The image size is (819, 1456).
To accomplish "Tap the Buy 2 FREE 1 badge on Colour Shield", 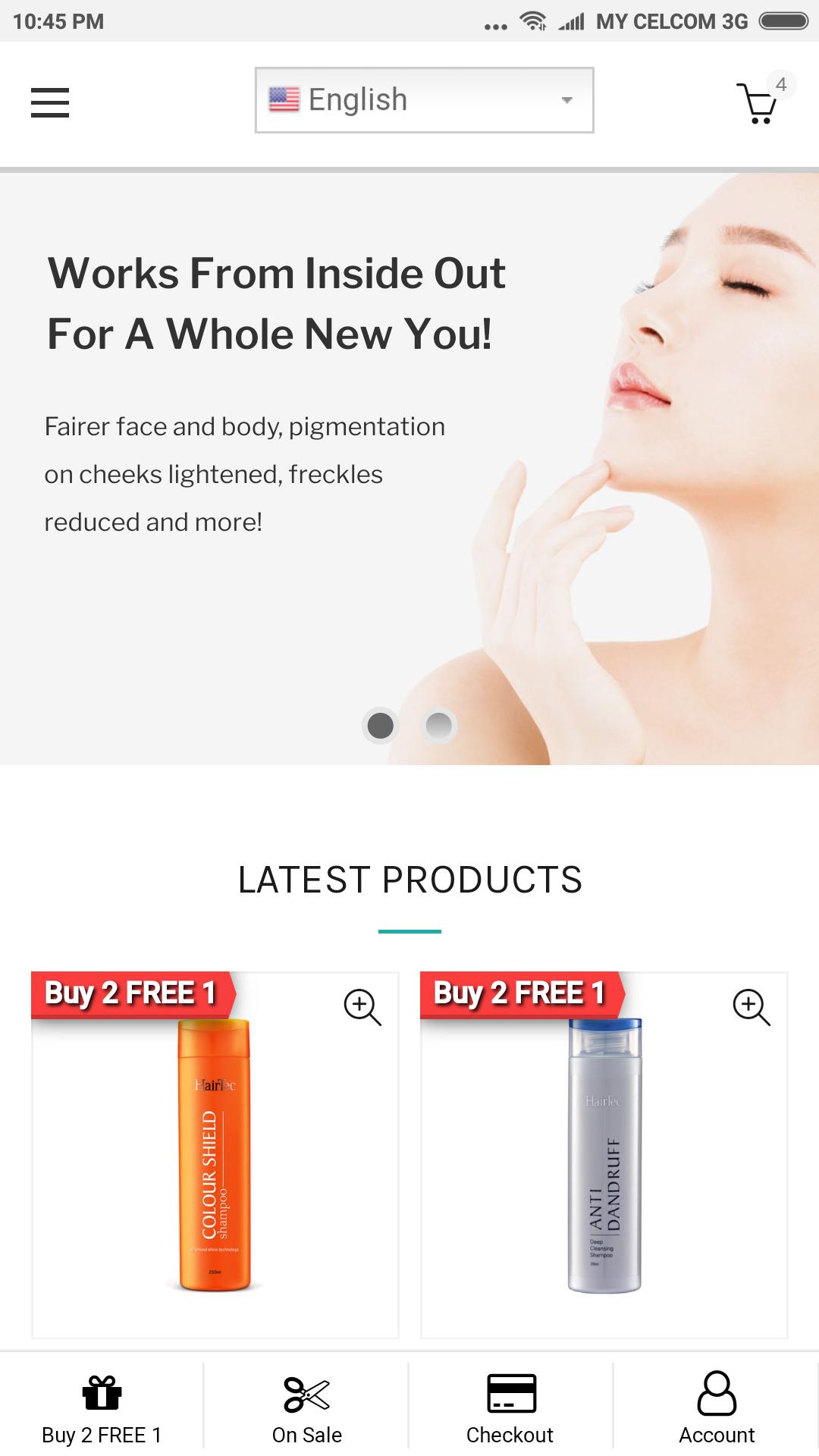I will click(x=133, y=993).
